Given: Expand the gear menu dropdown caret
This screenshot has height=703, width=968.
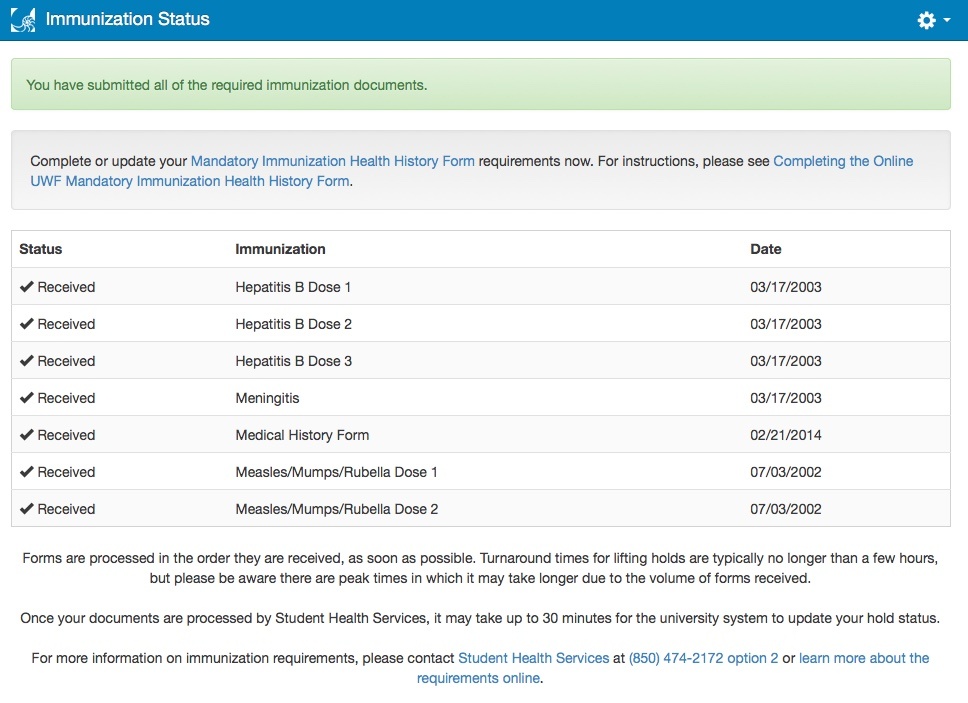Looking at the screenshot, I should 947,20.
